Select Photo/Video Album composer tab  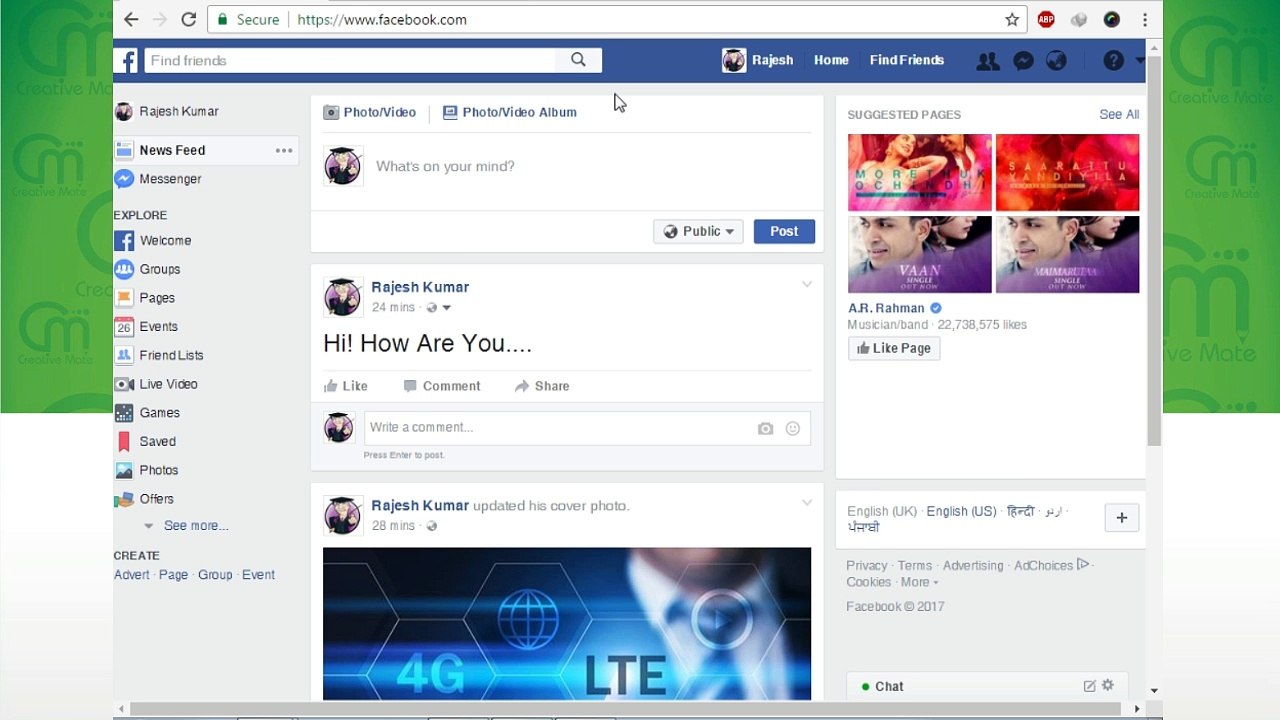point(510,112)
